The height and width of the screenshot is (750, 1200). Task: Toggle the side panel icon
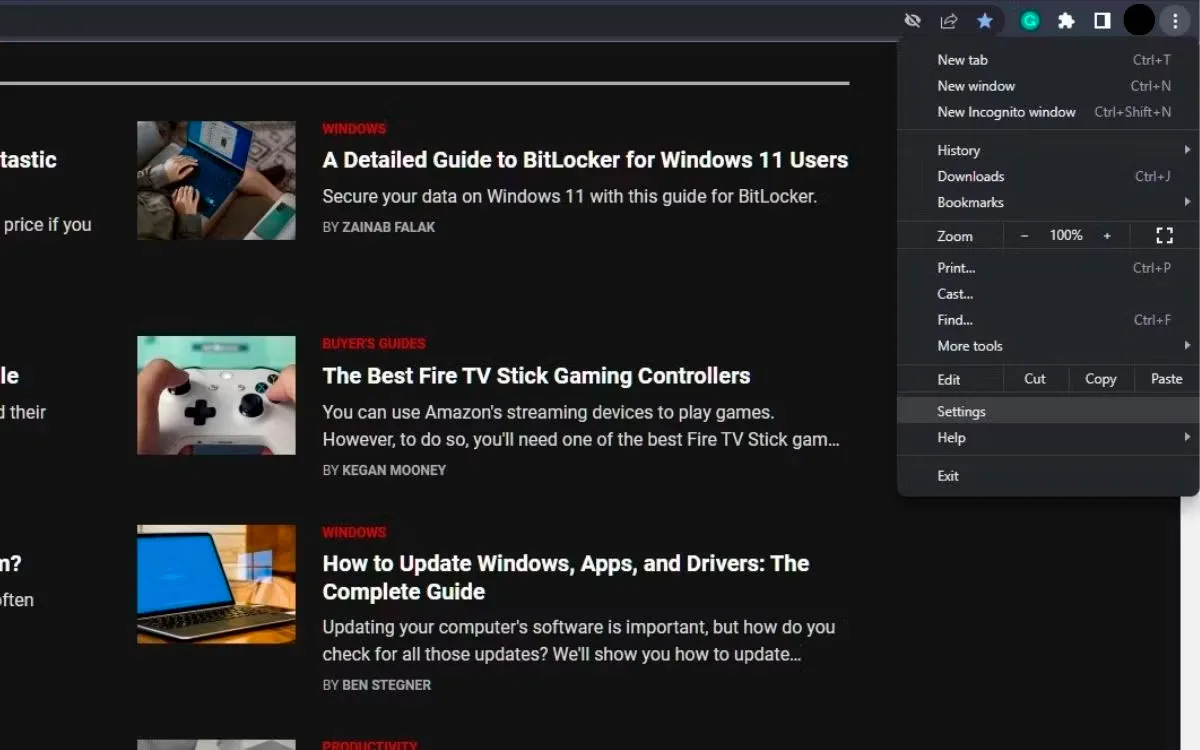pyautogui.click(x=1102, y=20)
